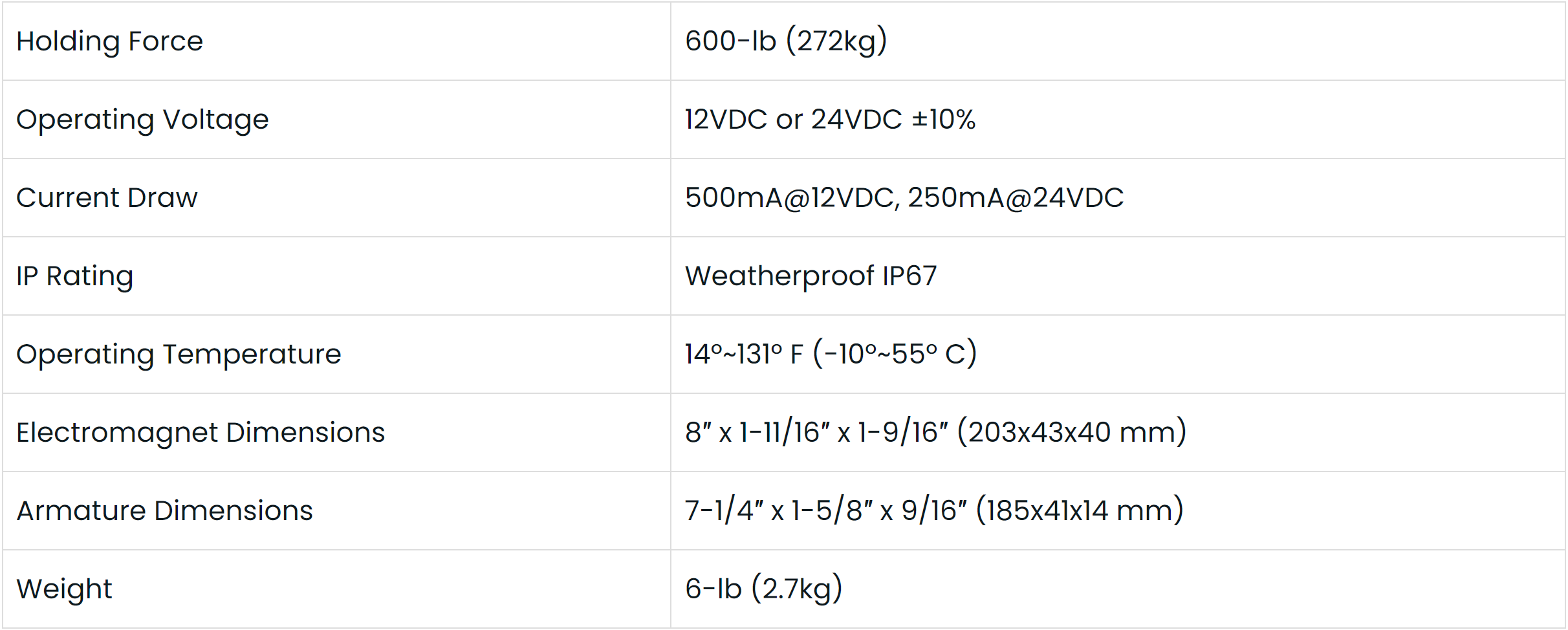Screen dimensions: 1568x630
Task: Click the "IP Rating" label cell
Action: coord(74,276)
